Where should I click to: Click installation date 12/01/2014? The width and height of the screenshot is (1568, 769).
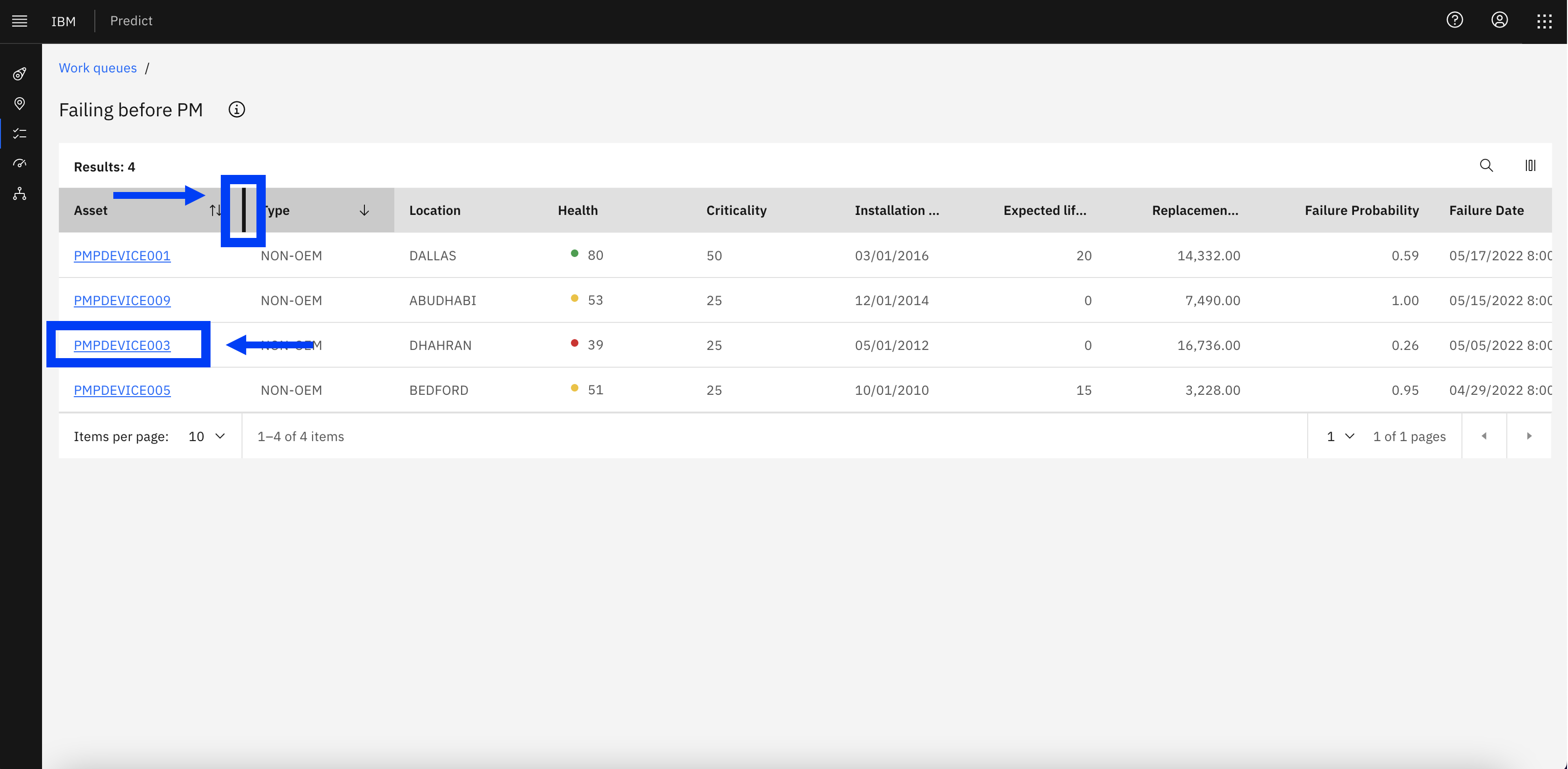[892, 301]
